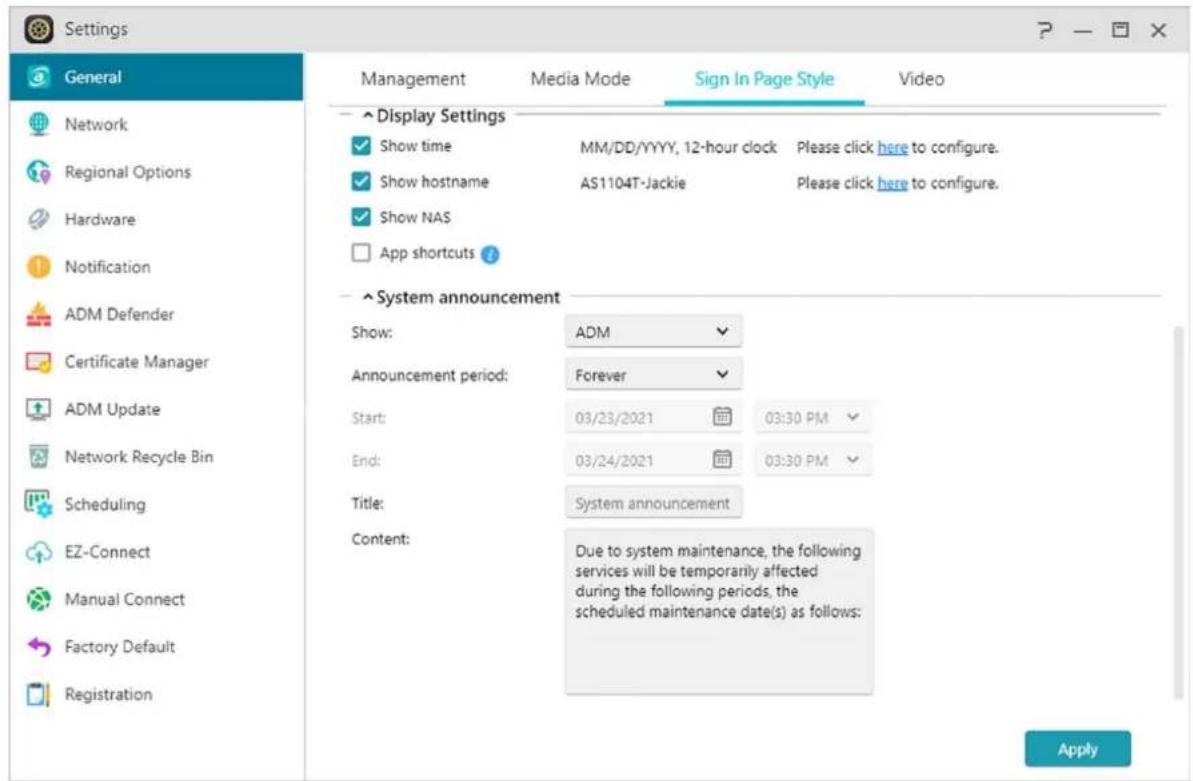Open the Network Recycle Bin icon

point(32,457)
